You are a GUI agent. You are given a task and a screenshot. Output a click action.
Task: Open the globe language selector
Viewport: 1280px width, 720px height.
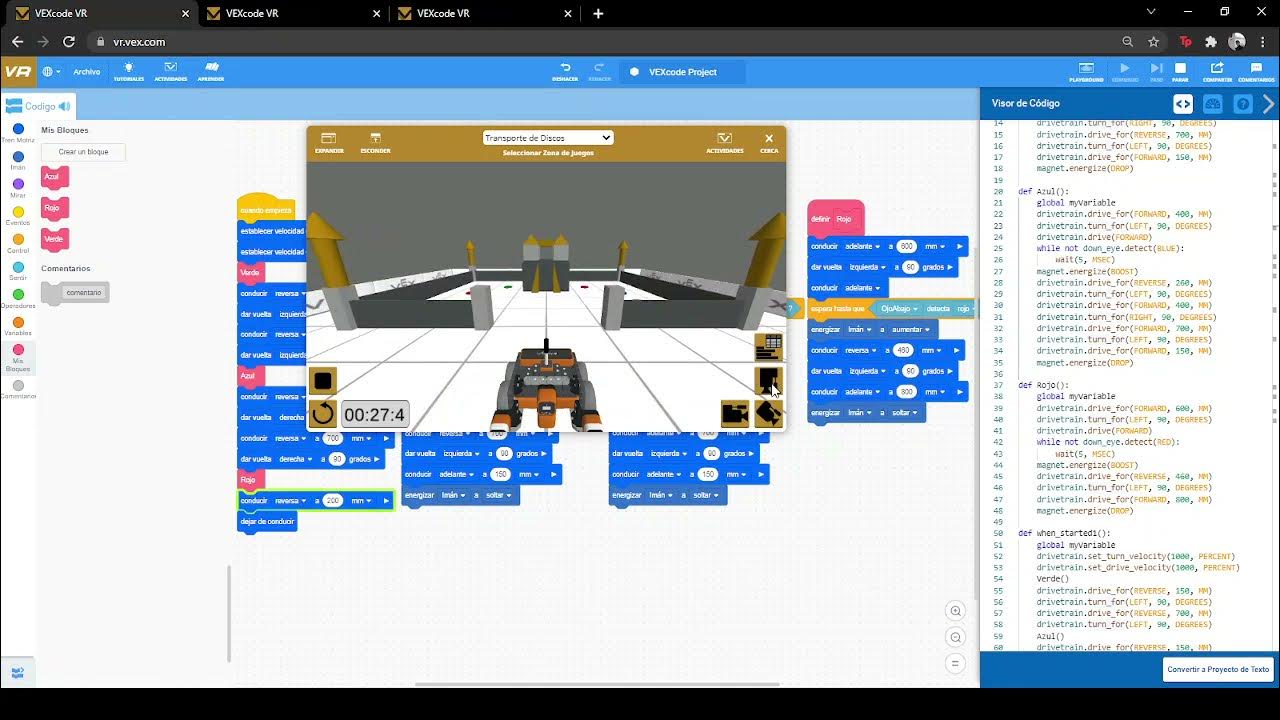tap(51, 72)
